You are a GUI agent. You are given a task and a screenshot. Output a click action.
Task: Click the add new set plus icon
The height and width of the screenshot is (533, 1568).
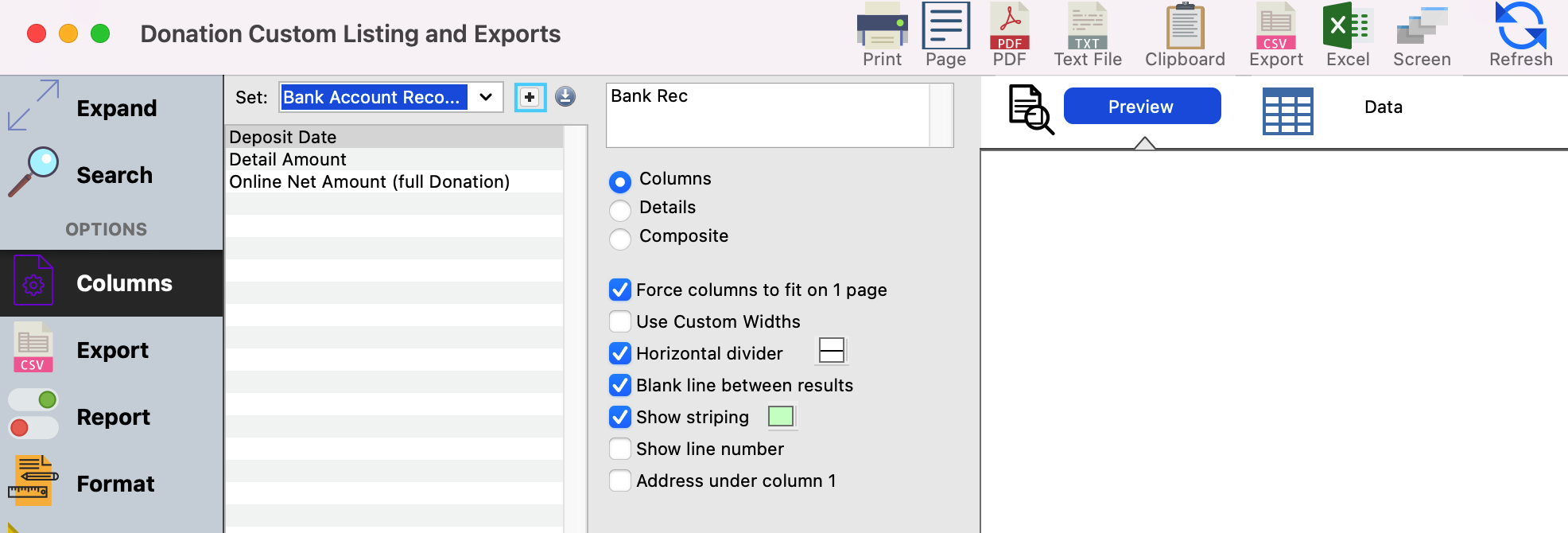530,97
